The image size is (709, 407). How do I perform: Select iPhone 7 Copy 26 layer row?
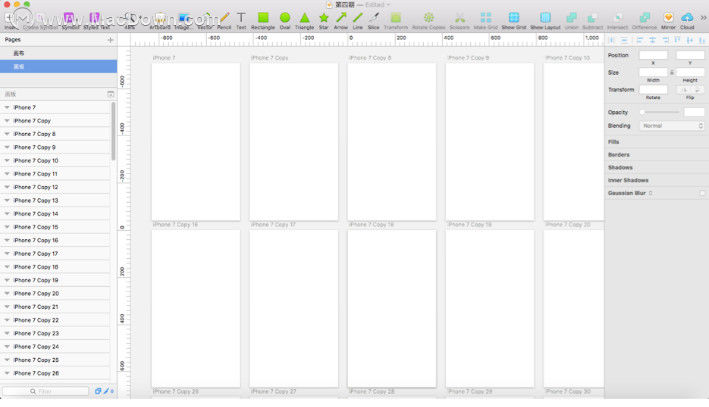pos(55,373)
